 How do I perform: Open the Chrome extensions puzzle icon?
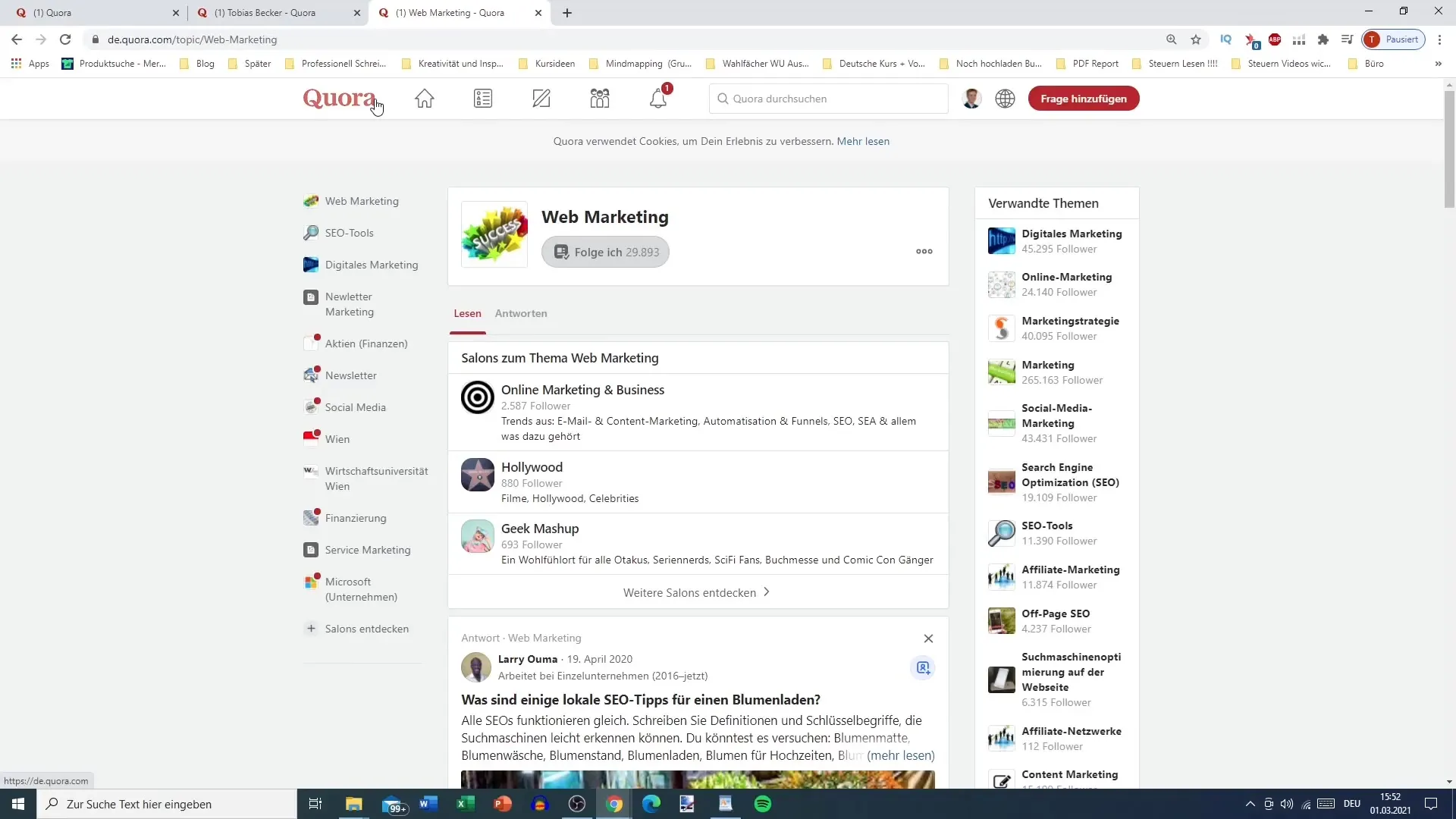(x=1323, y=39)
